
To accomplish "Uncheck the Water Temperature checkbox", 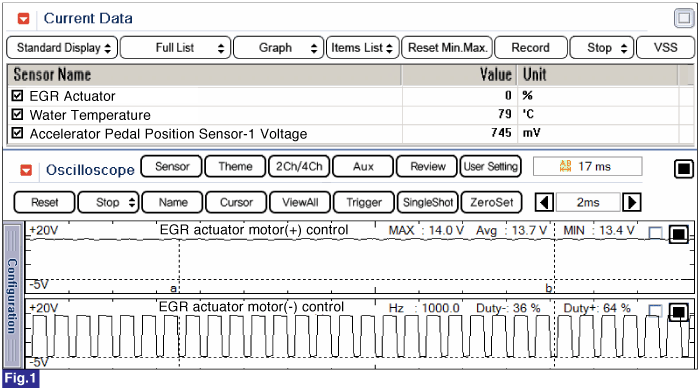I will click(17, 114).
